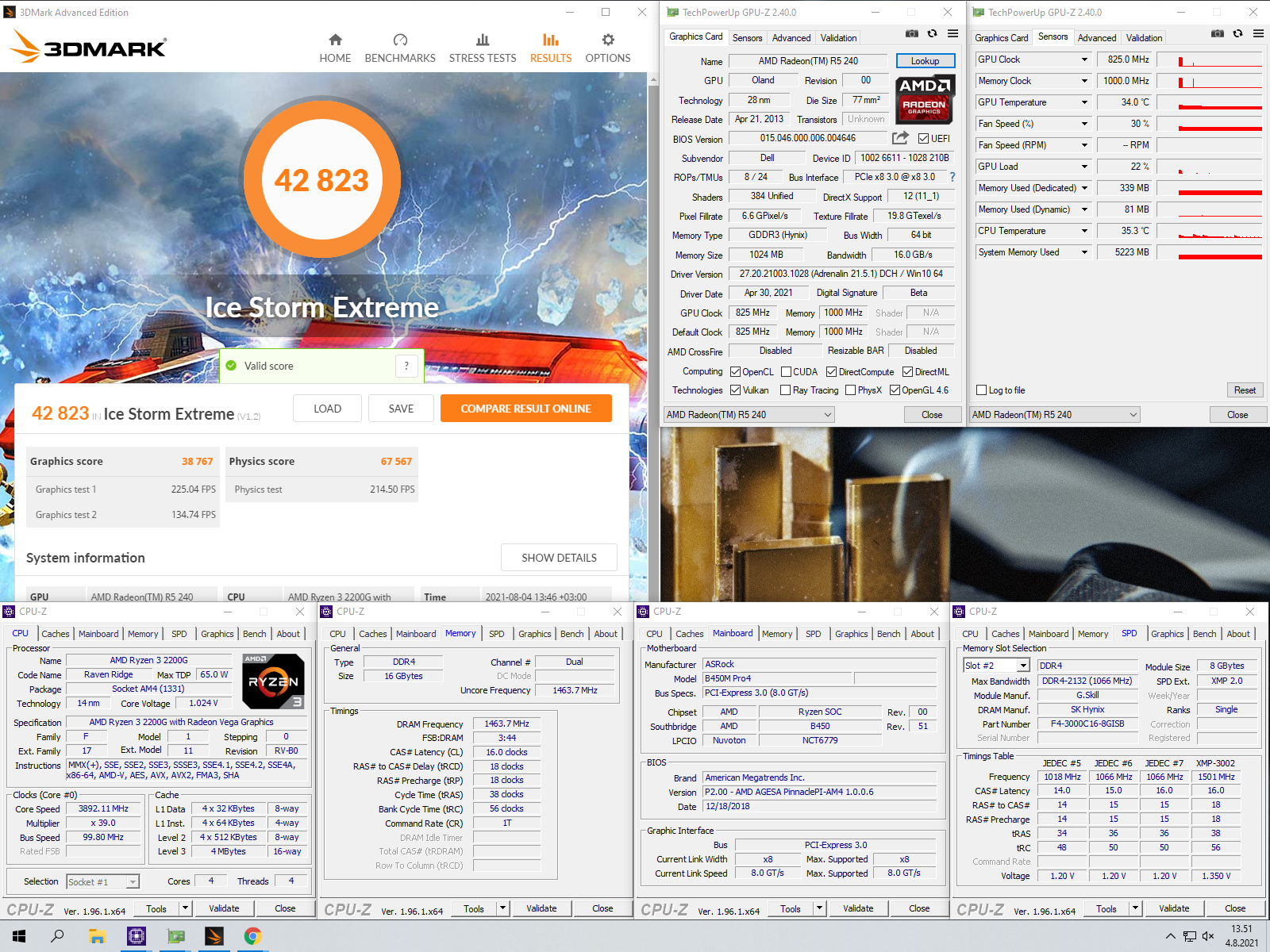
Task: Click SHOW DETAILS for System information
Action: tap(559, 558)
